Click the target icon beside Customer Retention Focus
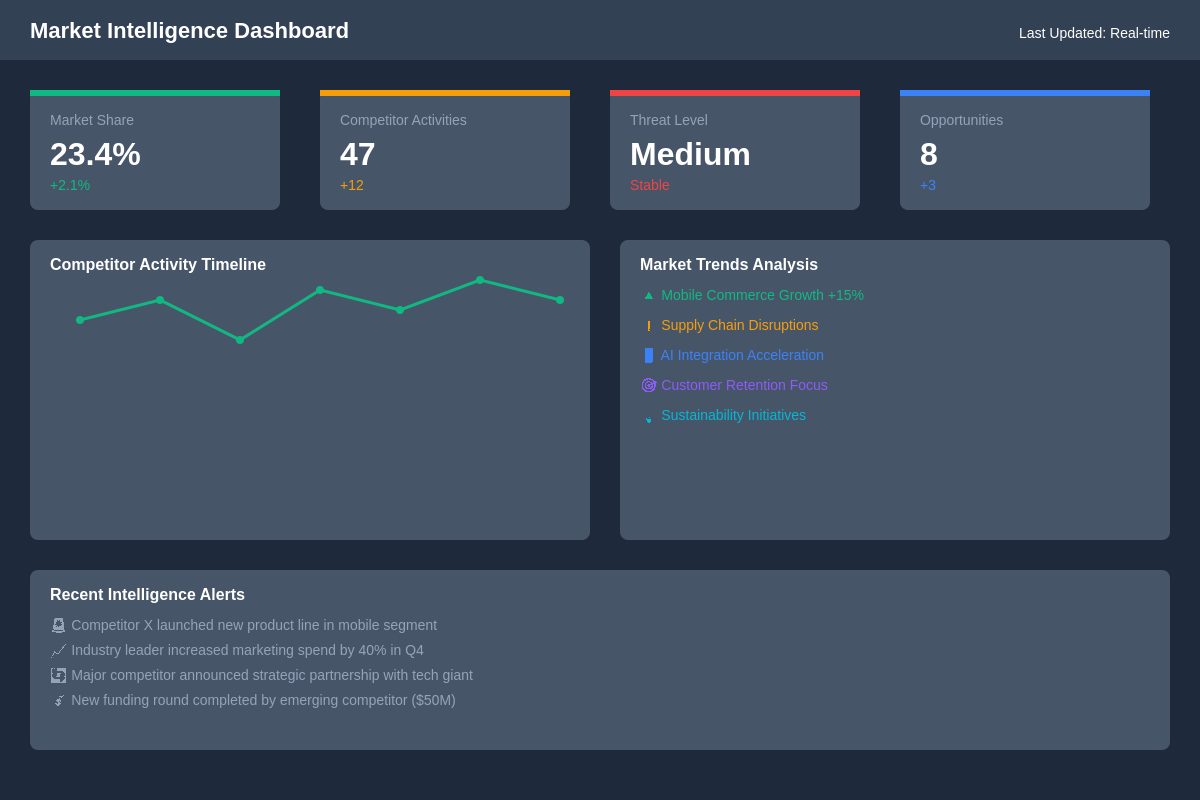This screenshot has height=800, width=1200. click(x=648, y=385)
